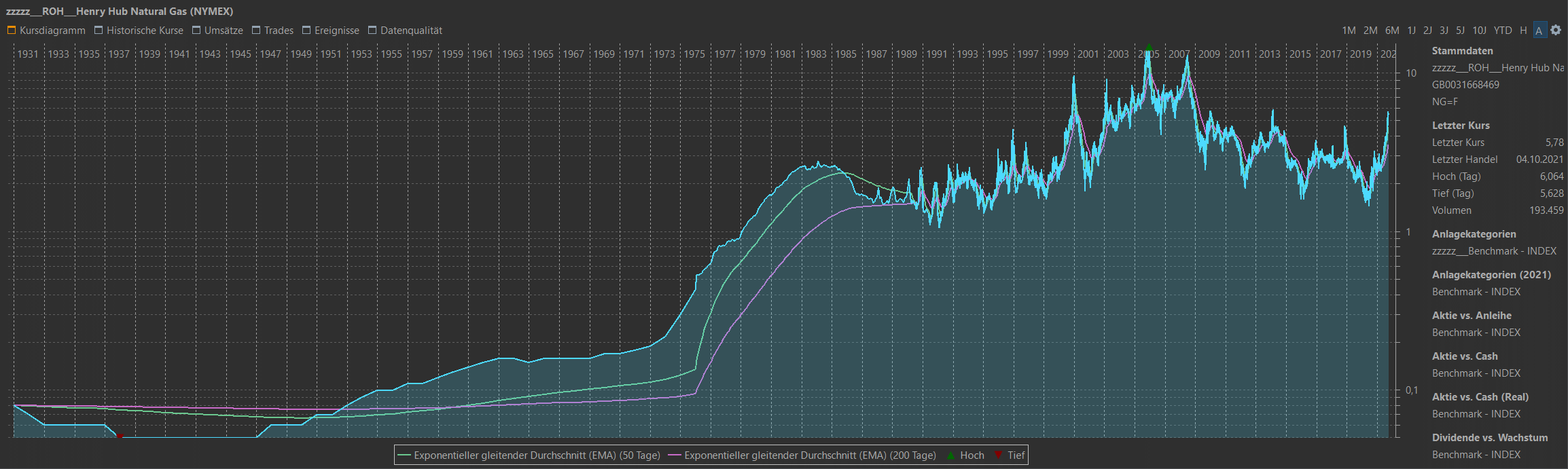Click the Hoch (Tag) value 6,064
This screenshot has height=469, width=1568.
click(x=1552, y=176)
